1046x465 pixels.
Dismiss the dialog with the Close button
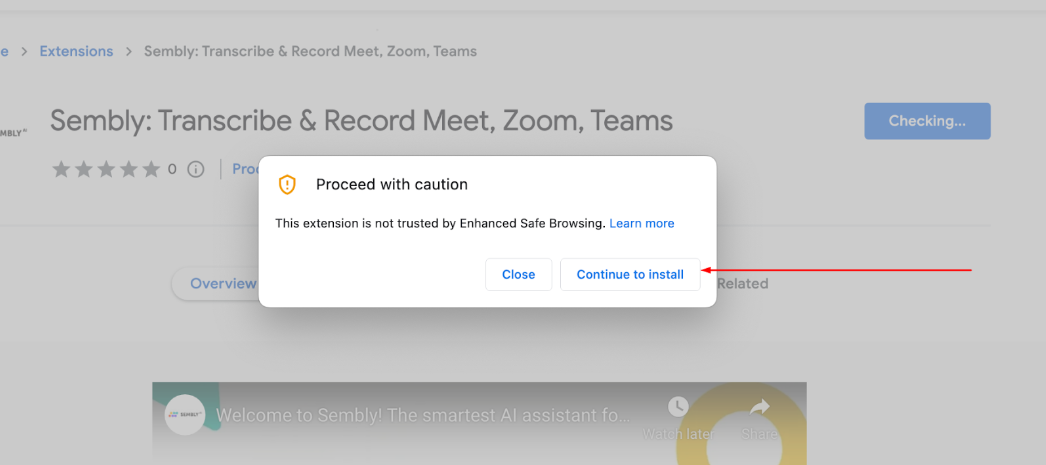click(x=518, y=274)
